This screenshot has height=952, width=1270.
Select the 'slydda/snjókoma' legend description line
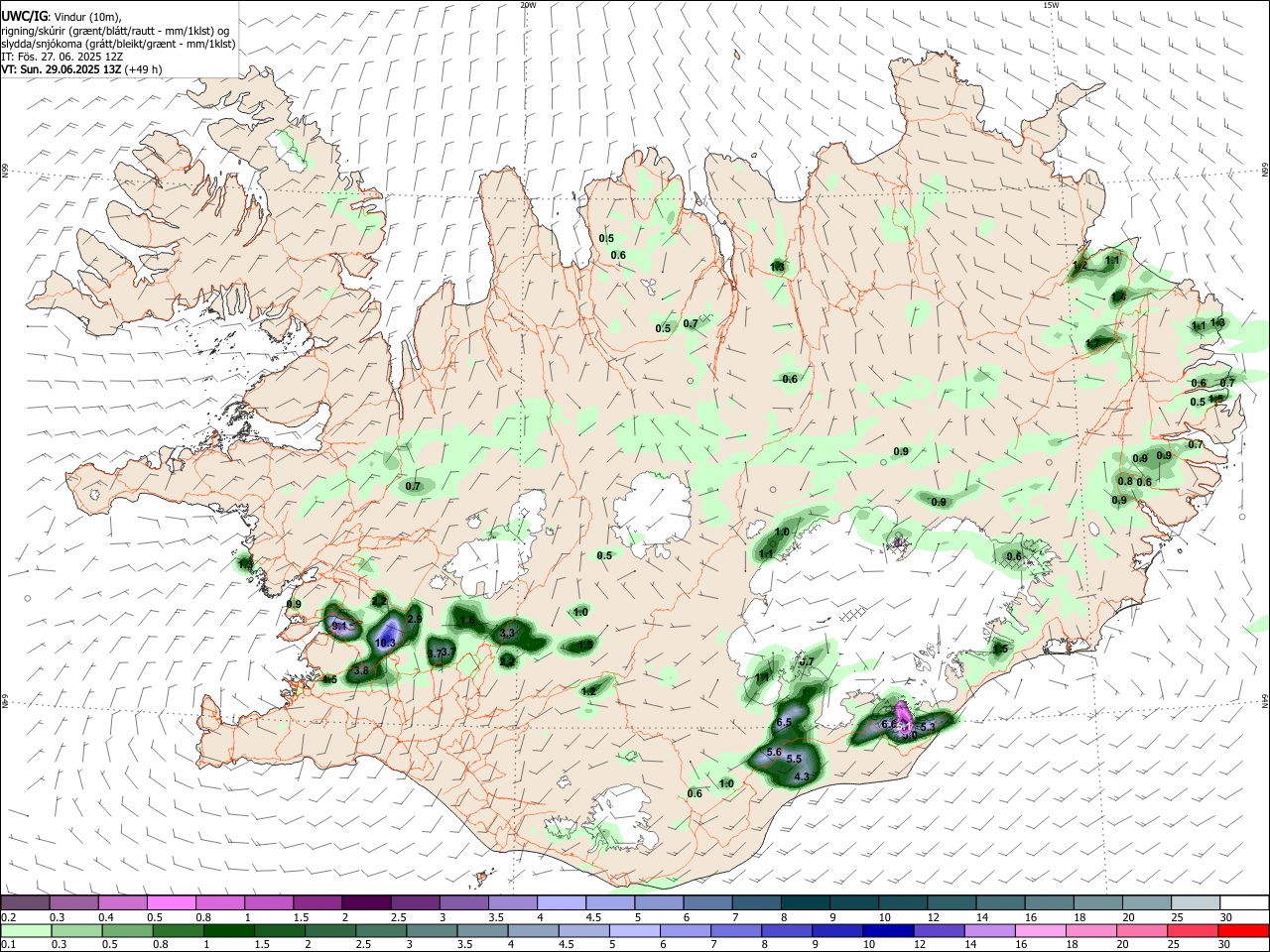[x=118, y=44]
